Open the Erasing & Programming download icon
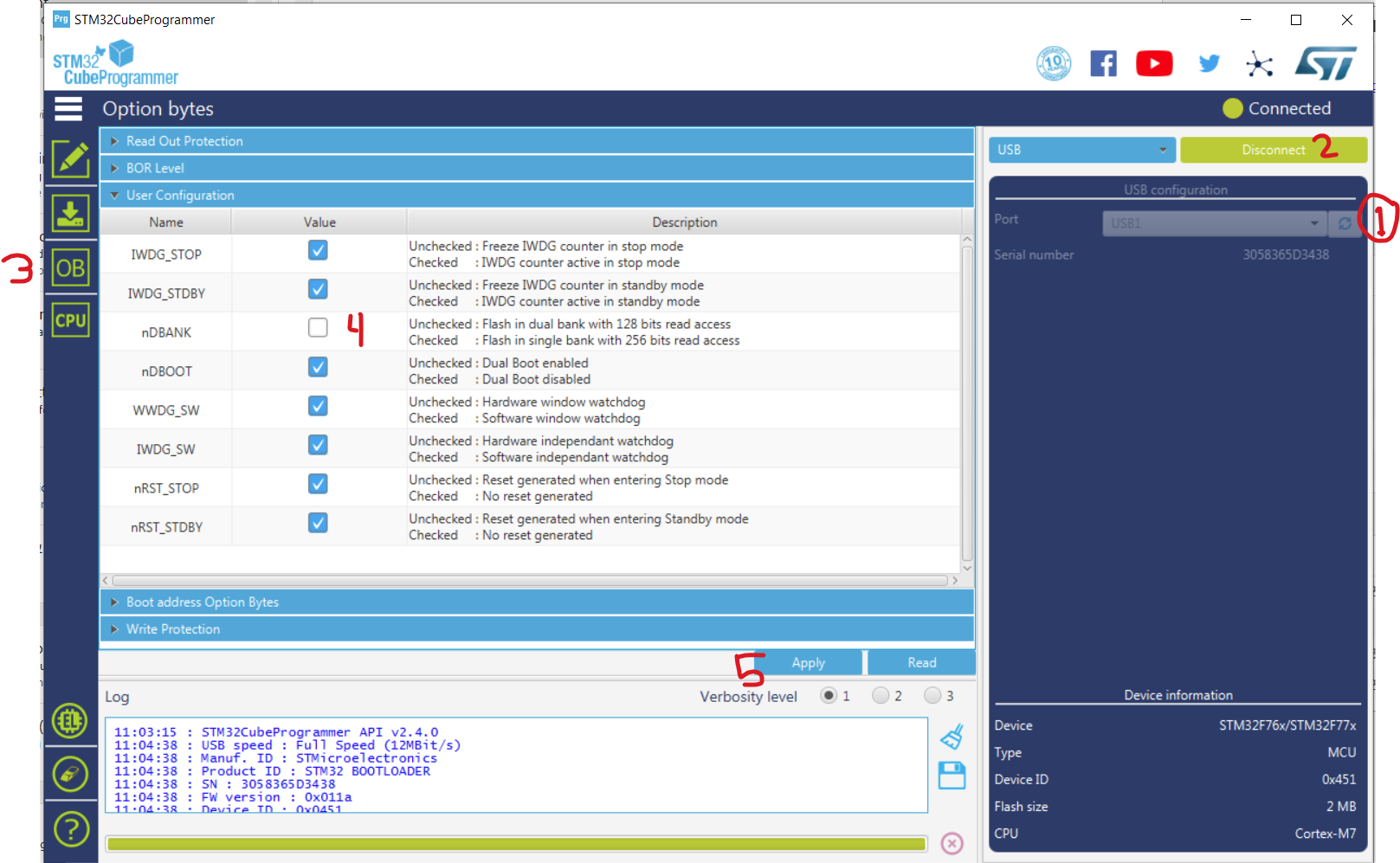The image size is (1400, 863). click(70, 213)
